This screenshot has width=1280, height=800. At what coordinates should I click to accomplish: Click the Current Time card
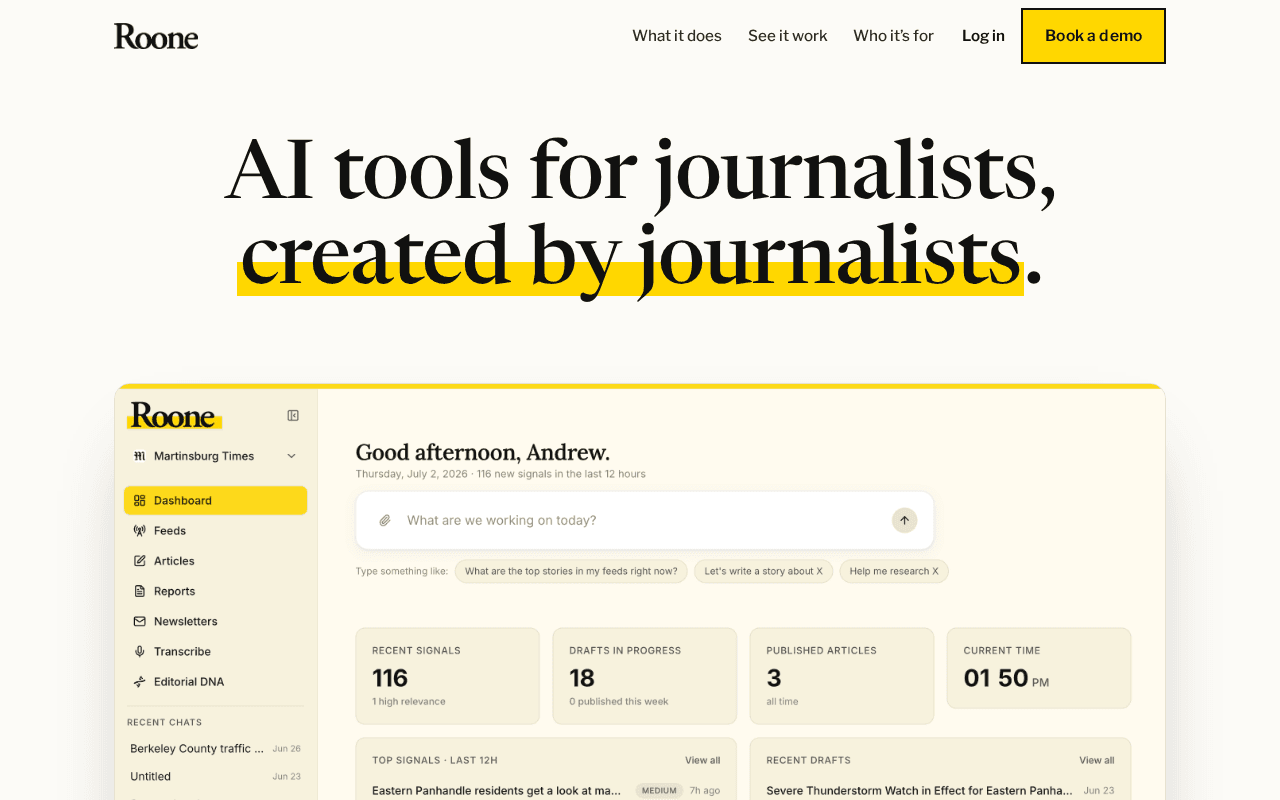(x=1039, y=668)
